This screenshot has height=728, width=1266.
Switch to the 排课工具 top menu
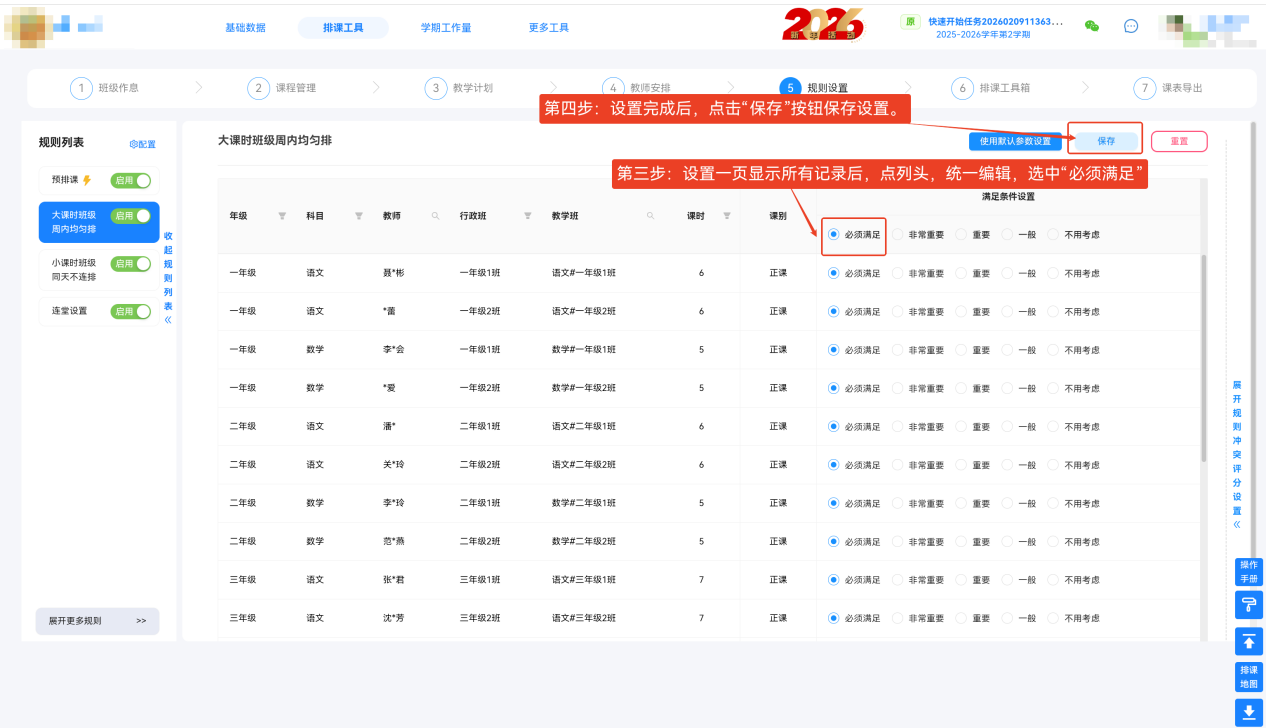tap(343, 28)
